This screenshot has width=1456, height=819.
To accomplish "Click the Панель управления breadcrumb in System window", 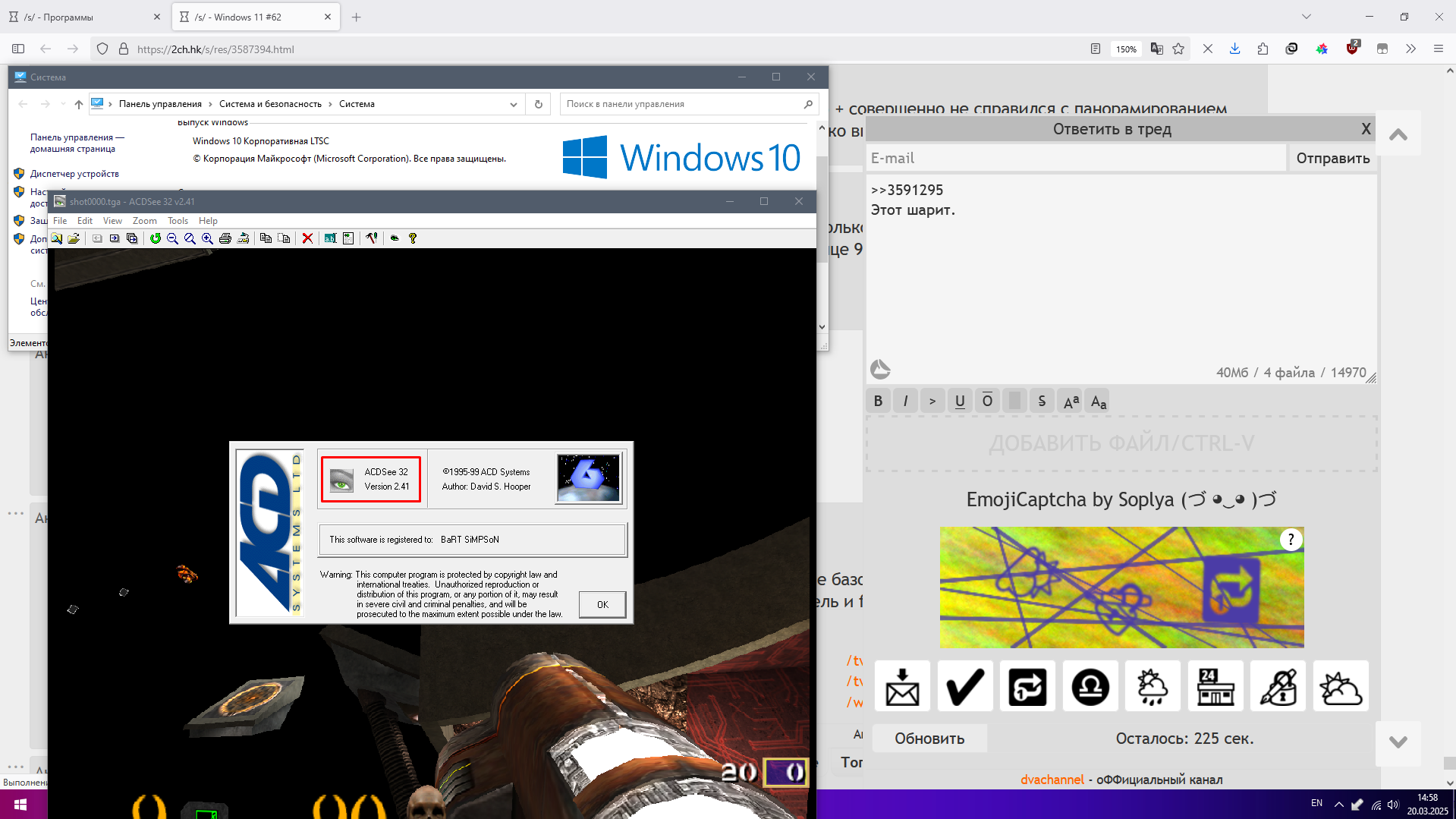I will tap(160, 104).
